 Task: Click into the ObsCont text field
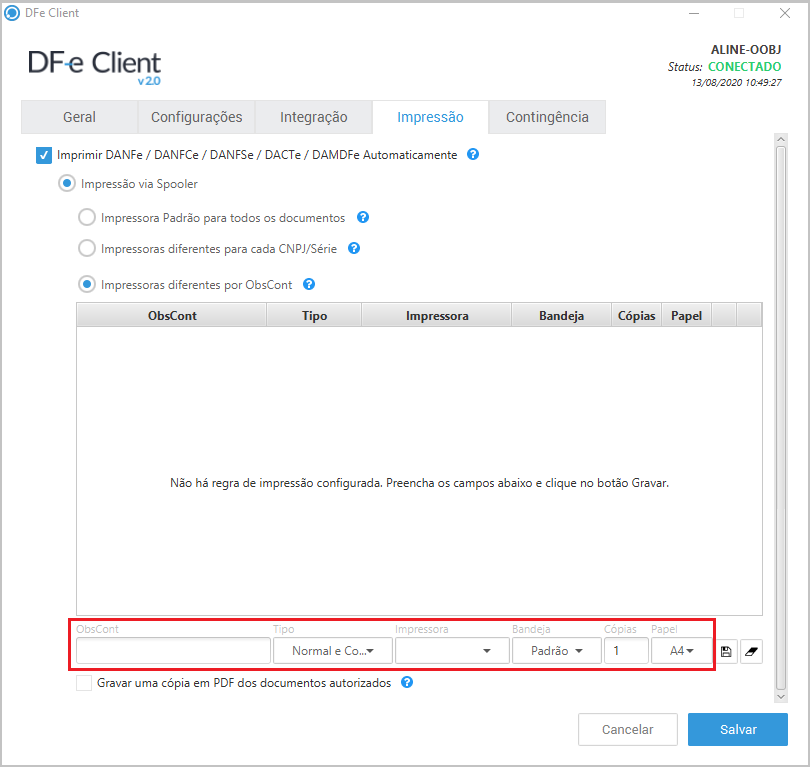pyautogui.click(x=173, y=651)
